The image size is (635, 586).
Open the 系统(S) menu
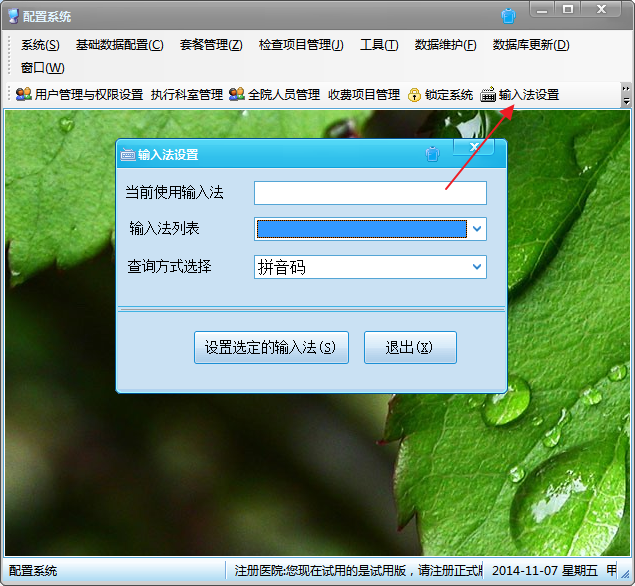click(x=40, y=45)
